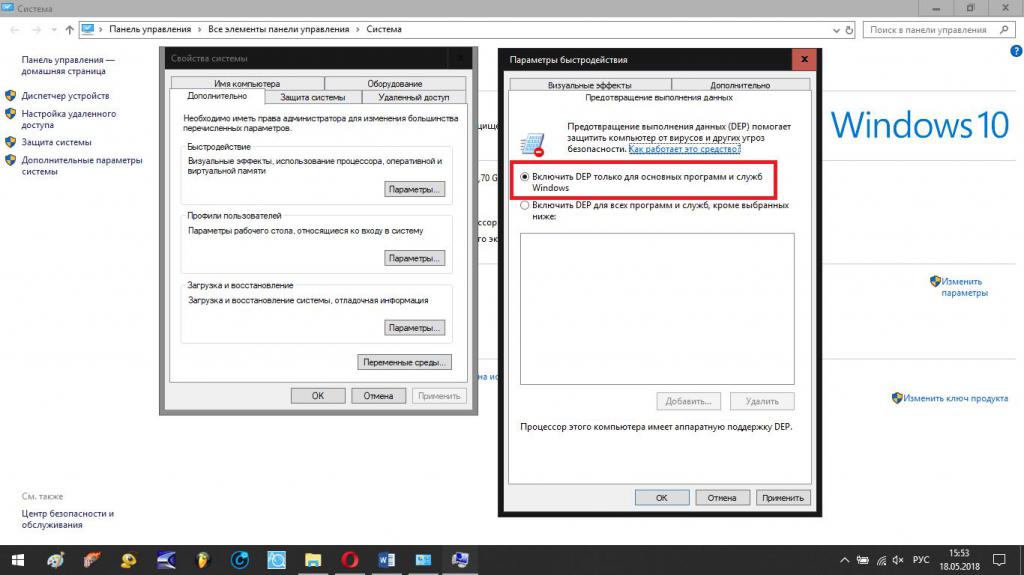
Task: Open the Оборудование tab
Action: (394, 84)
